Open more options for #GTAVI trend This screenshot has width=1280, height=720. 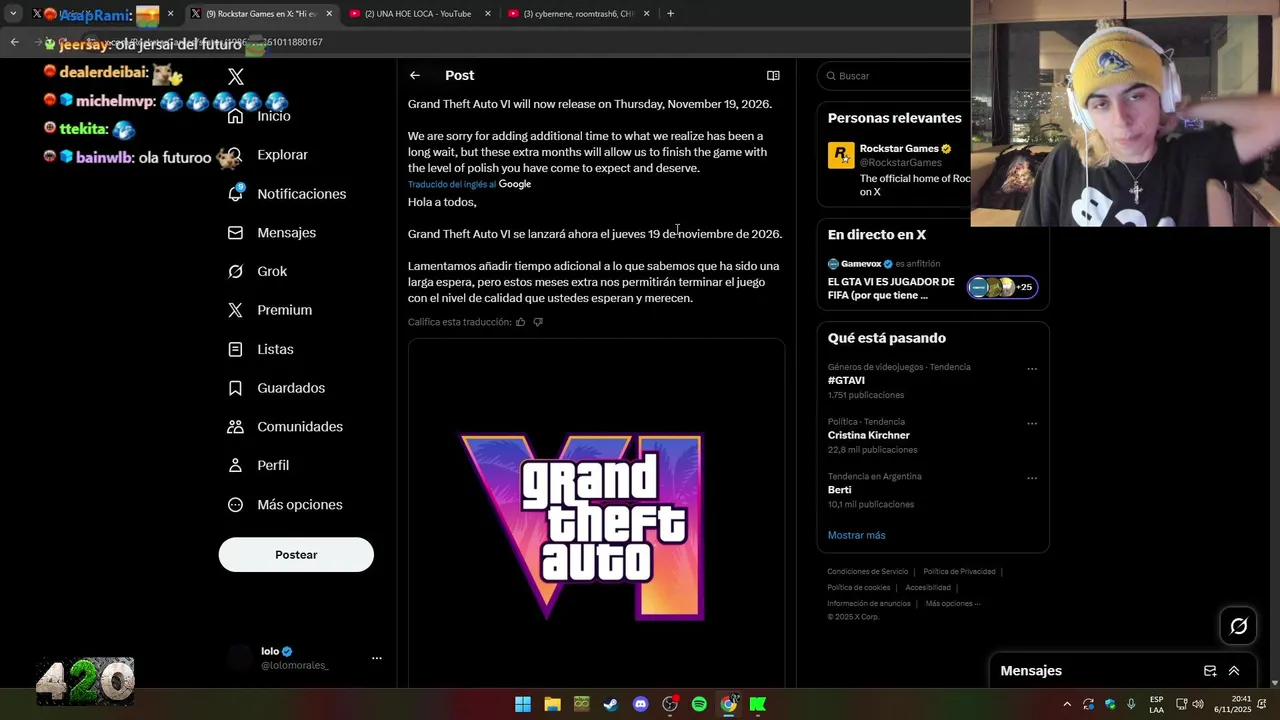1032,369
